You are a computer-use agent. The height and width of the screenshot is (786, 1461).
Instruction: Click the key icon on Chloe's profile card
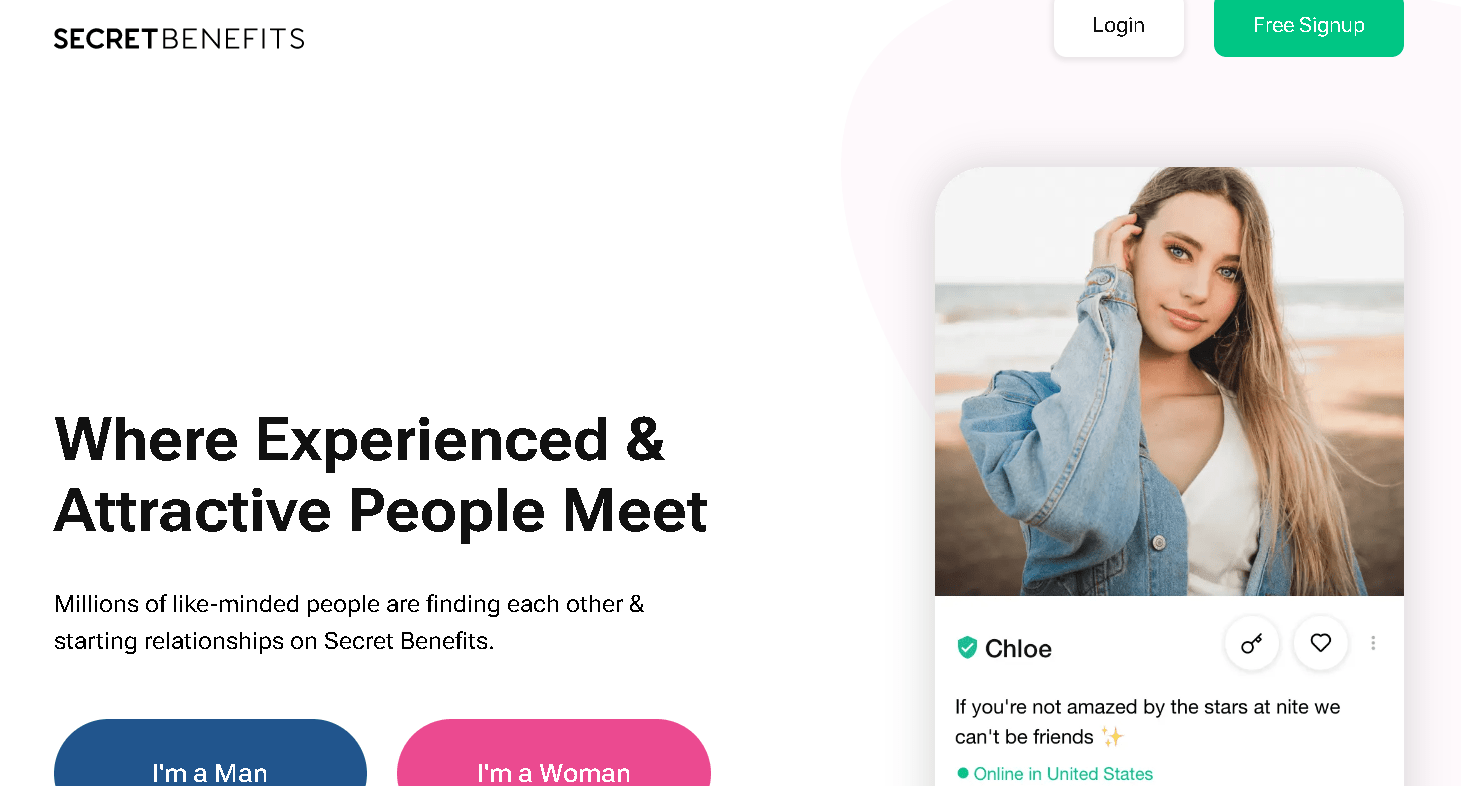pos(1252,644)
